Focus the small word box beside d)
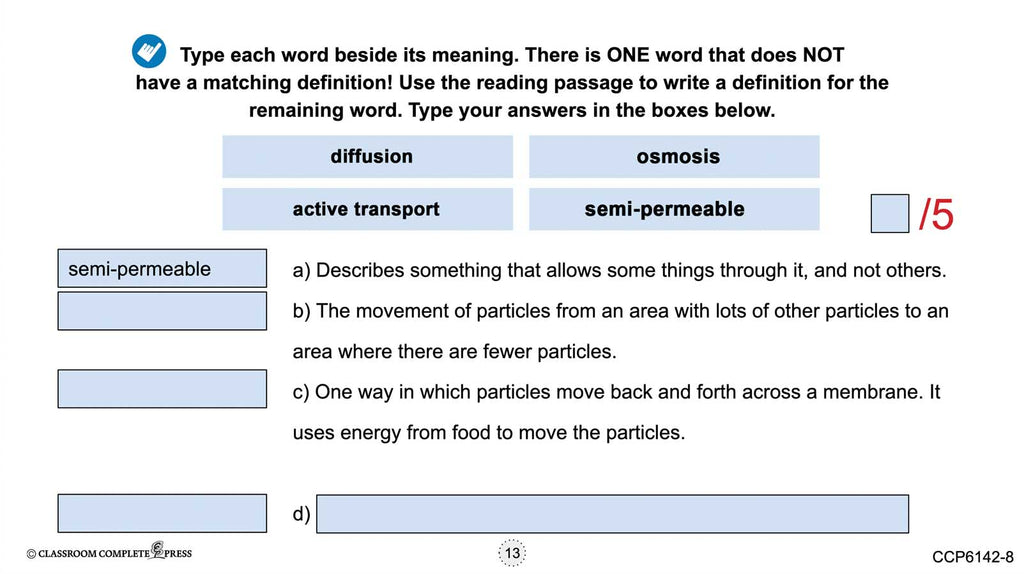Viewport: 1024px width, 574px height. [x=162, y=514]
